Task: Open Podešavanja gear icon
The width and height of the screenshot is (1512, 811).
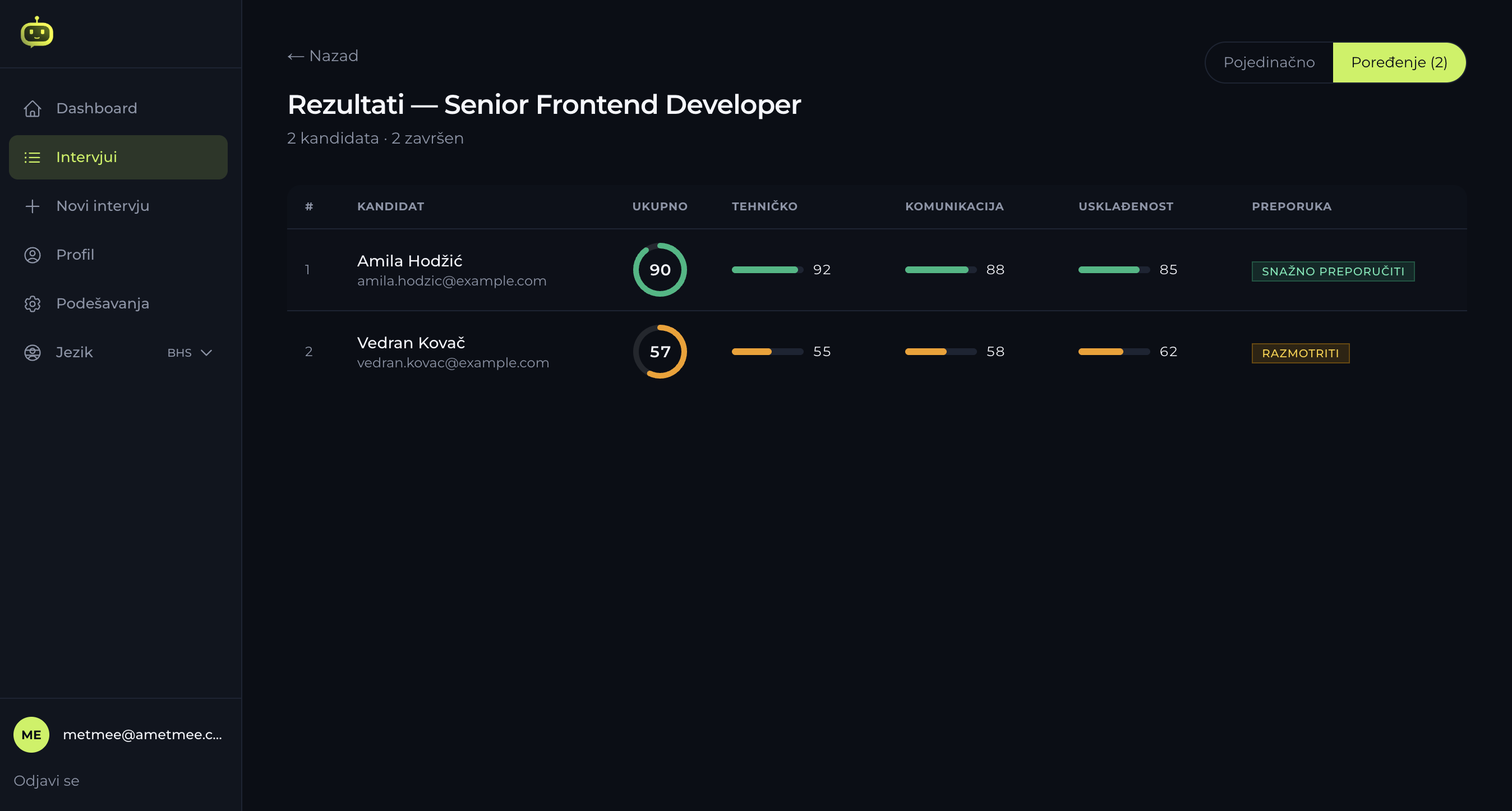Action: 33,303
